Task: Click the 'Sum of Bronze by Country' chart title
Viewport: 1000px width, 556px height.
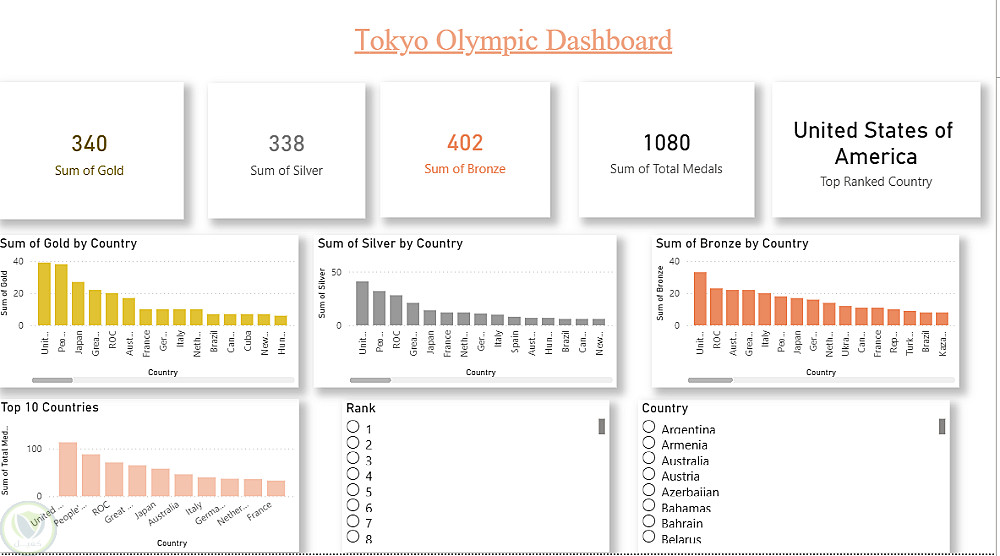Action: point(732,244)
